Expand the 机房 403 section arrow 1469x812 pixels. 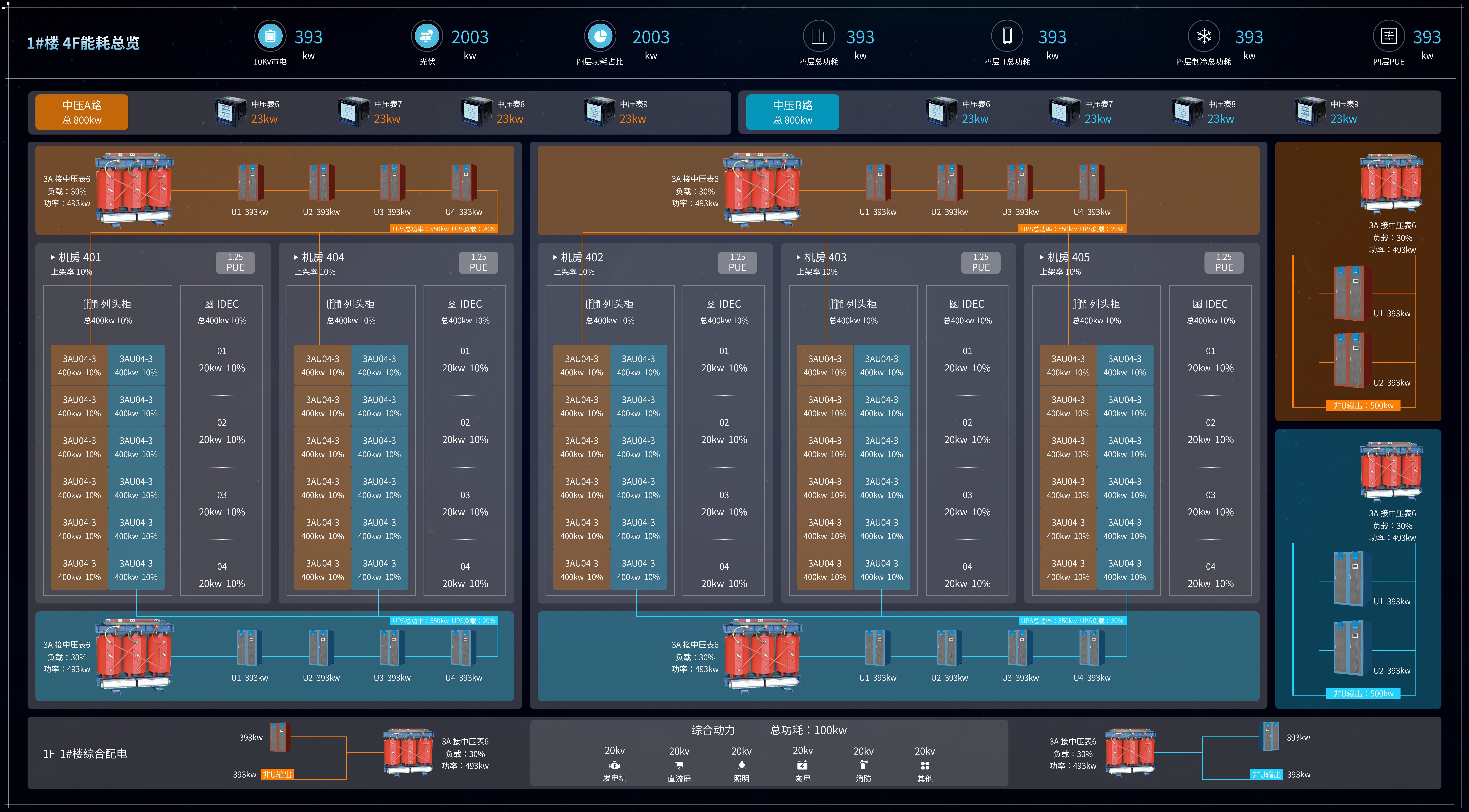click(x=798, y=257)
